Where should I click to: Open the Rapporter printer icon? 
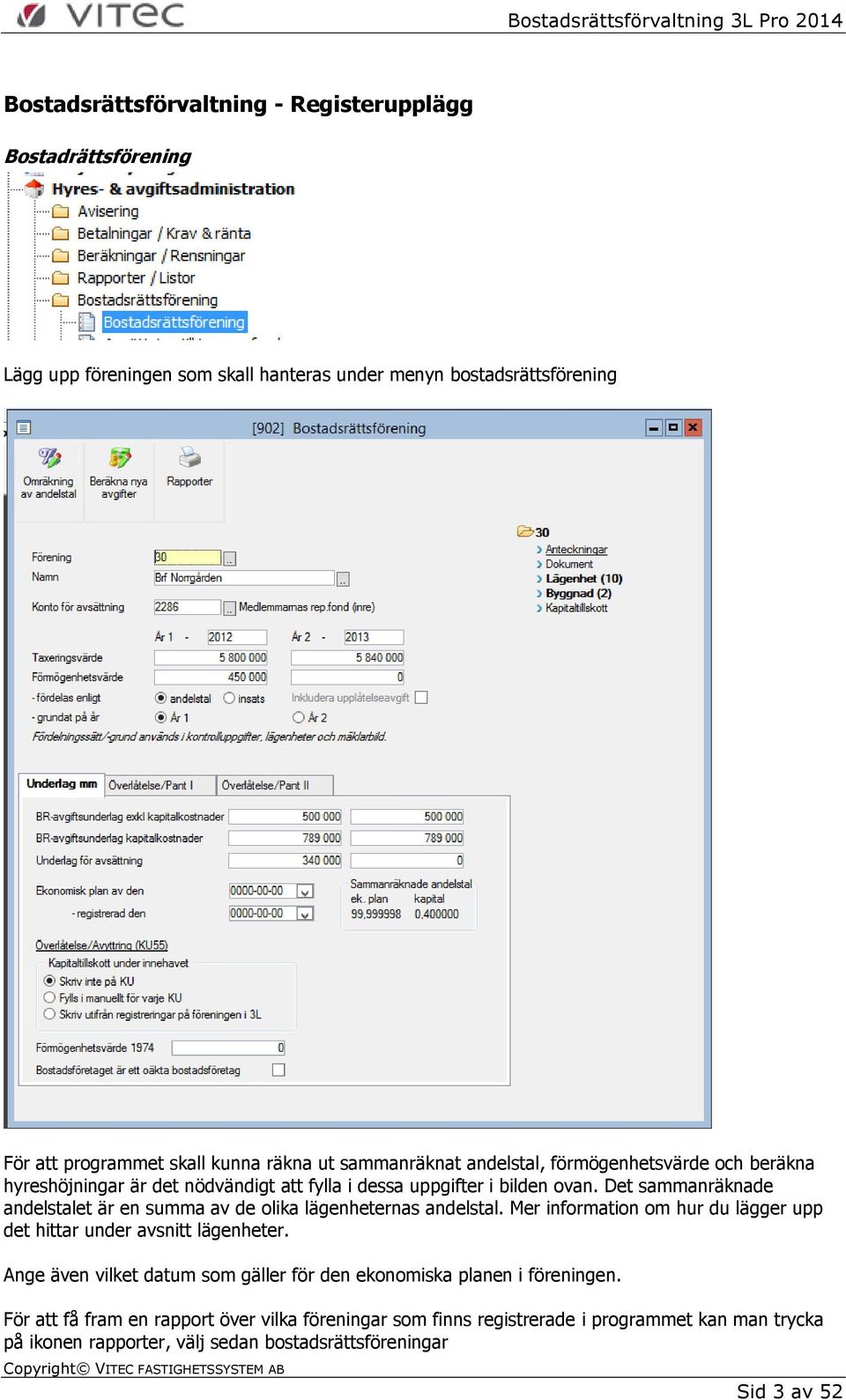[189, 458]
